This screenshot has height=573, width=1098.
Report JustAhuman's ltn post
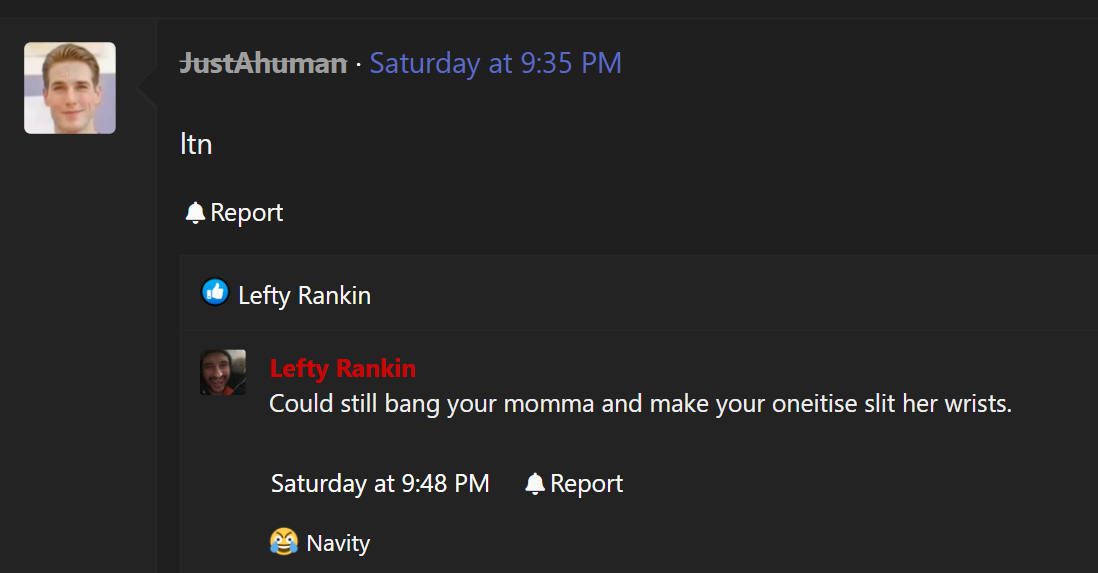235,212
